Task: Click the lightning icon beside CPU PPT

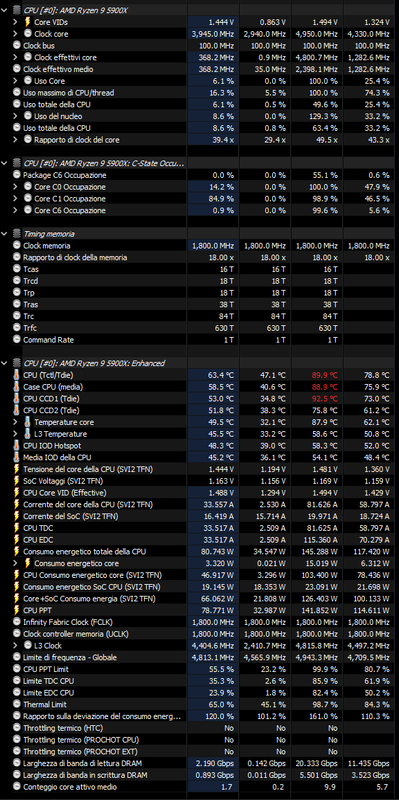Action: click(17, 610)
